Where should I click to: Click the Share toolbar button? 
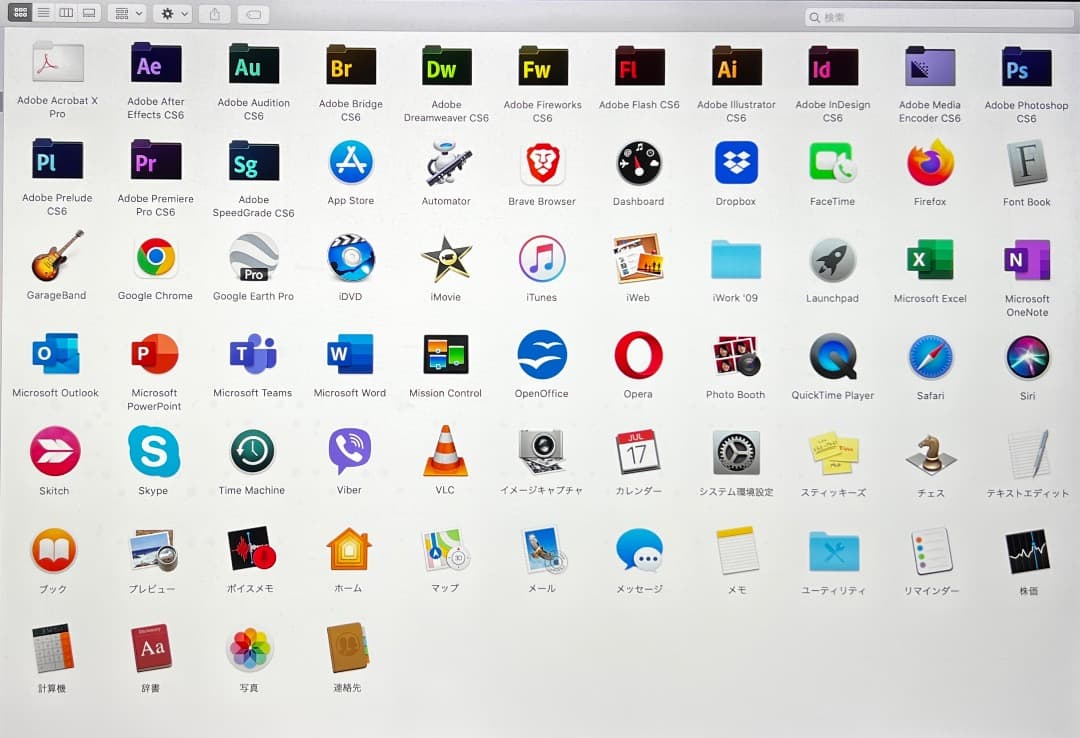[x=215, y=14]
